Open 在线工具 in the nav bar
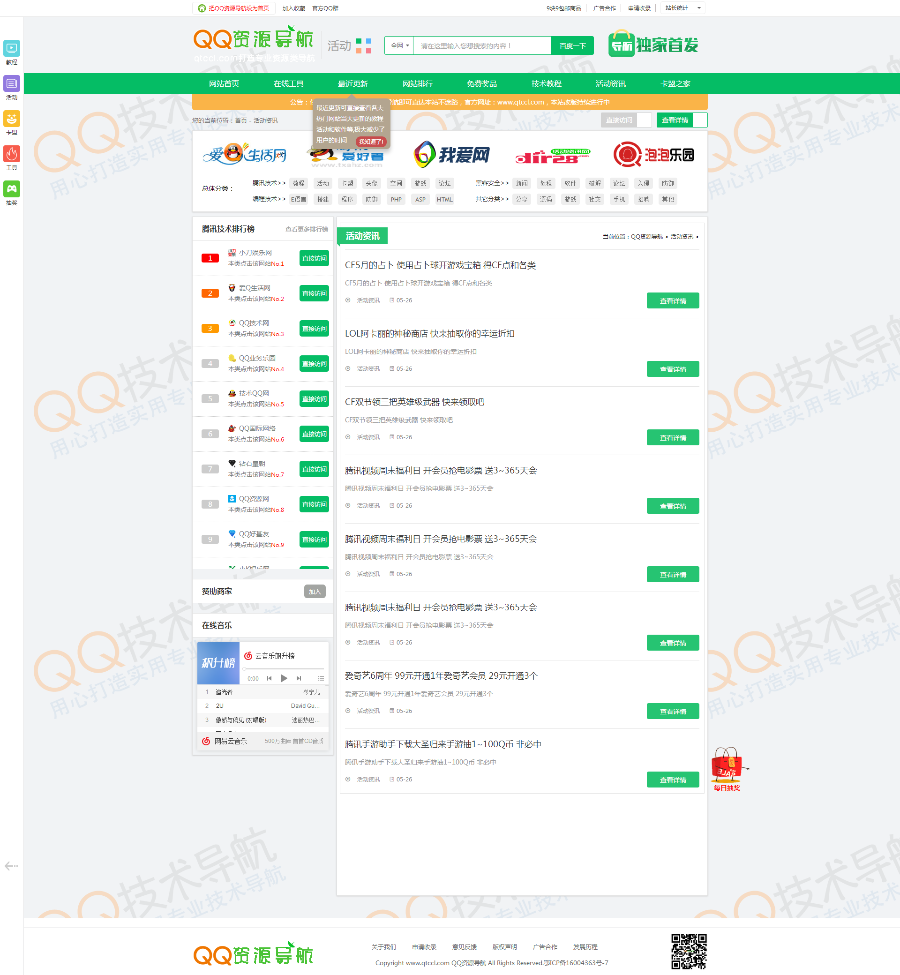Image resolution: width=900 pixels, height=975 pixels. coord(289,83)
